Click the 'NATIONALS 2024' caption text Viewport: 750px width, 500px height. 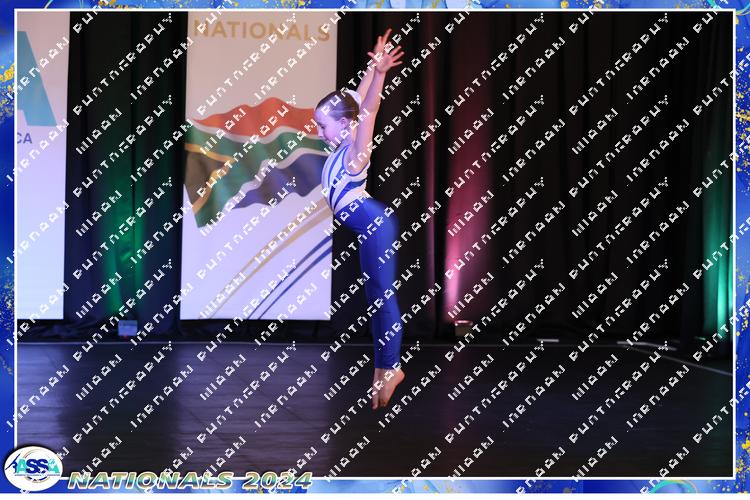pos(190,480)
